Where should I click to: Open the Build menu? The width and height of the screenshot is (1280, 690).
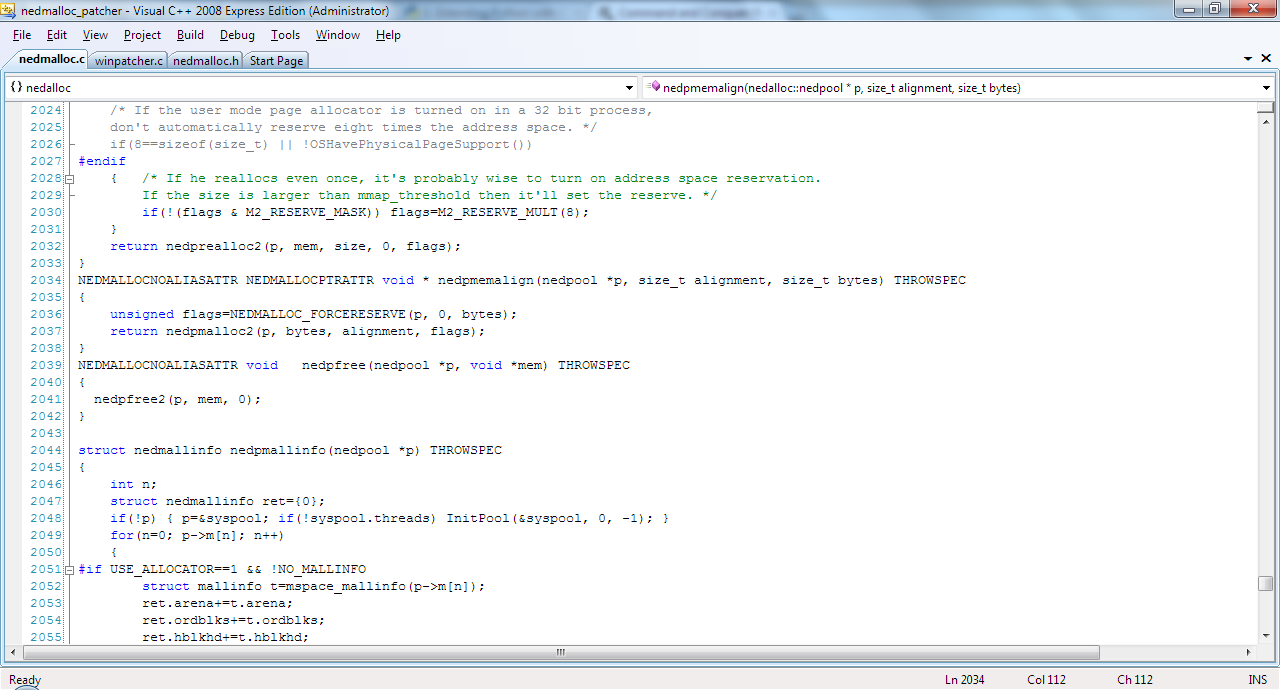pos(190,35)
